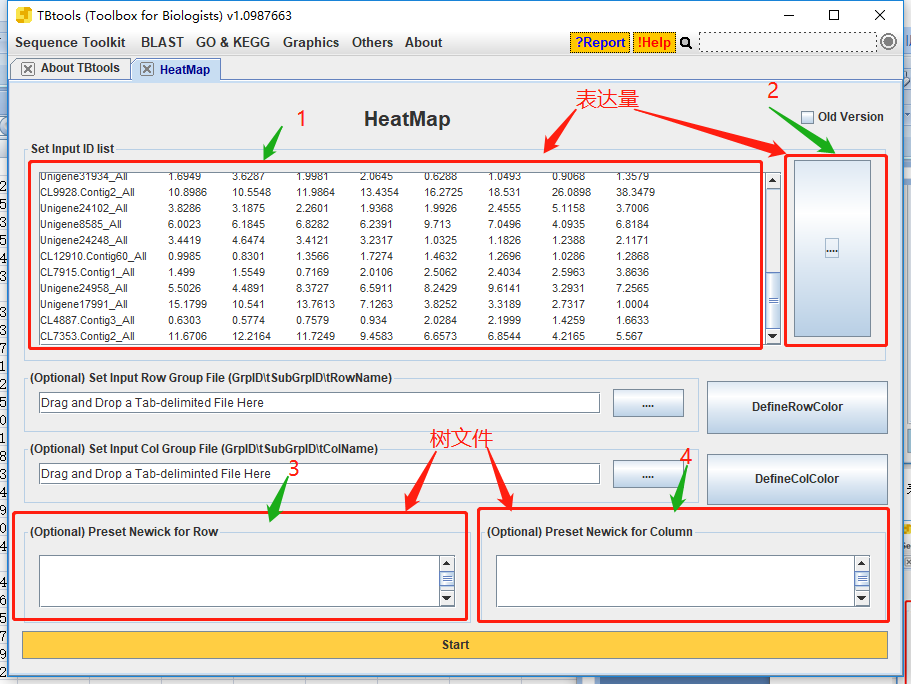Click the Col Group File input field
Viewport: 911px width, 684px height.
[x=320, y=474]
